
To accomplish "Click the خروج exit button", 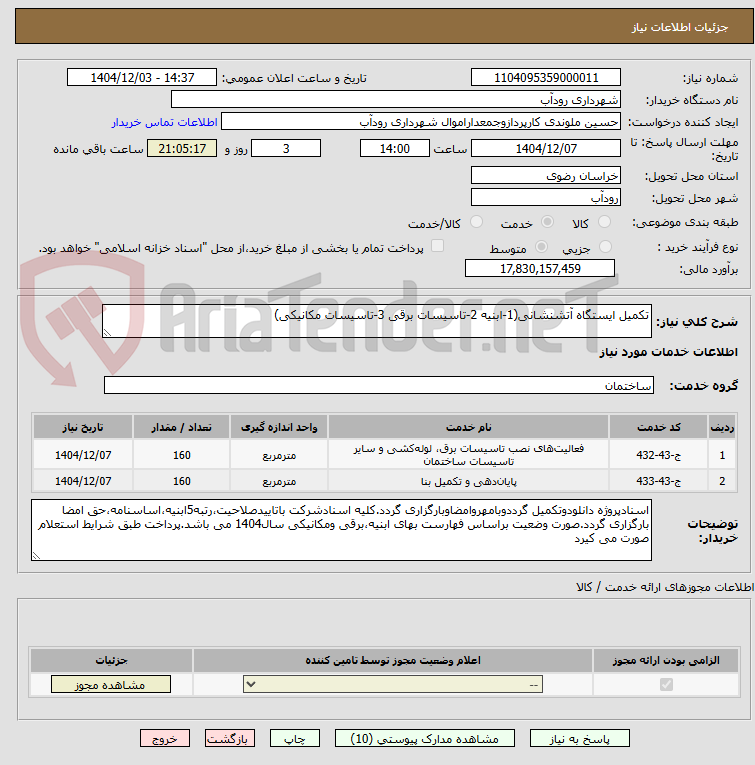I will coord(165,739).
